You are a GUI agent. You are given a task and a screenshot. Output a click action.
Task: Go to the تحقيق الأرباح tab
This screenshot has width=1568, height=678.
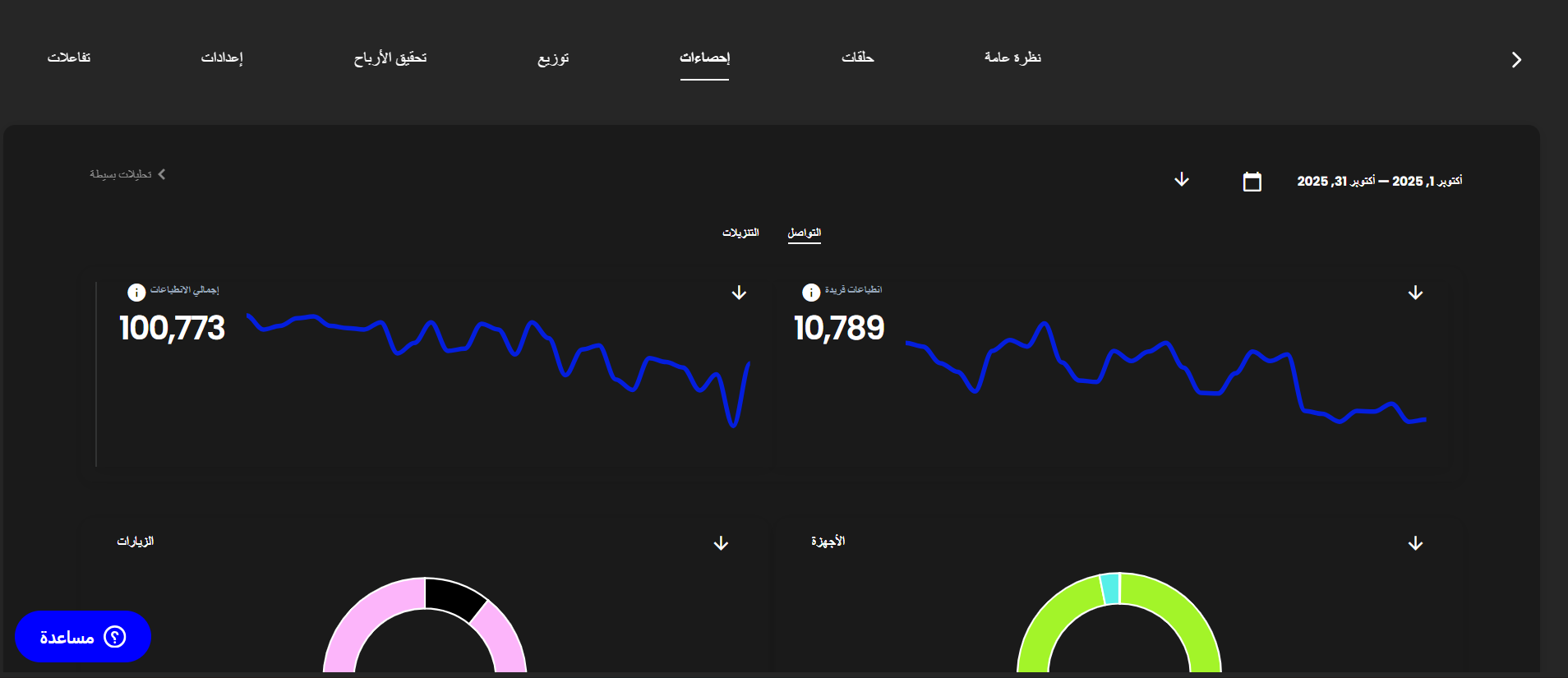click(x=390, y=58)
